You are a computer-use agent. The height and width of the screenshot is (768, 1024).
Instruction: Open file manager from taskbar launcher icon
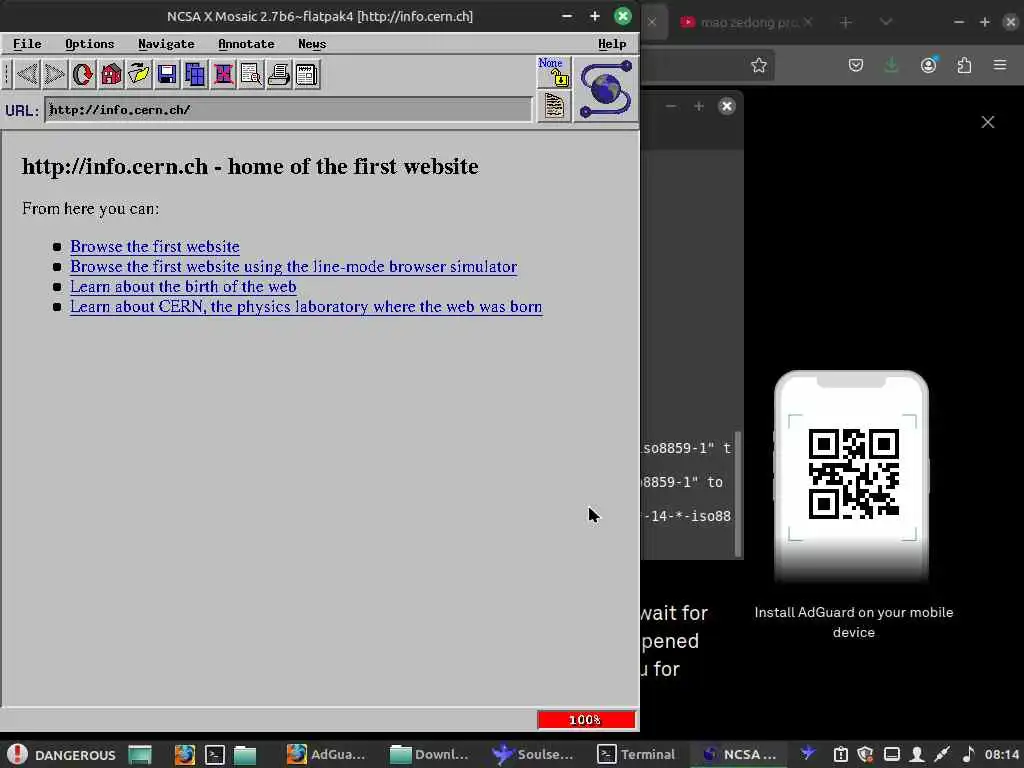(245, 754)
